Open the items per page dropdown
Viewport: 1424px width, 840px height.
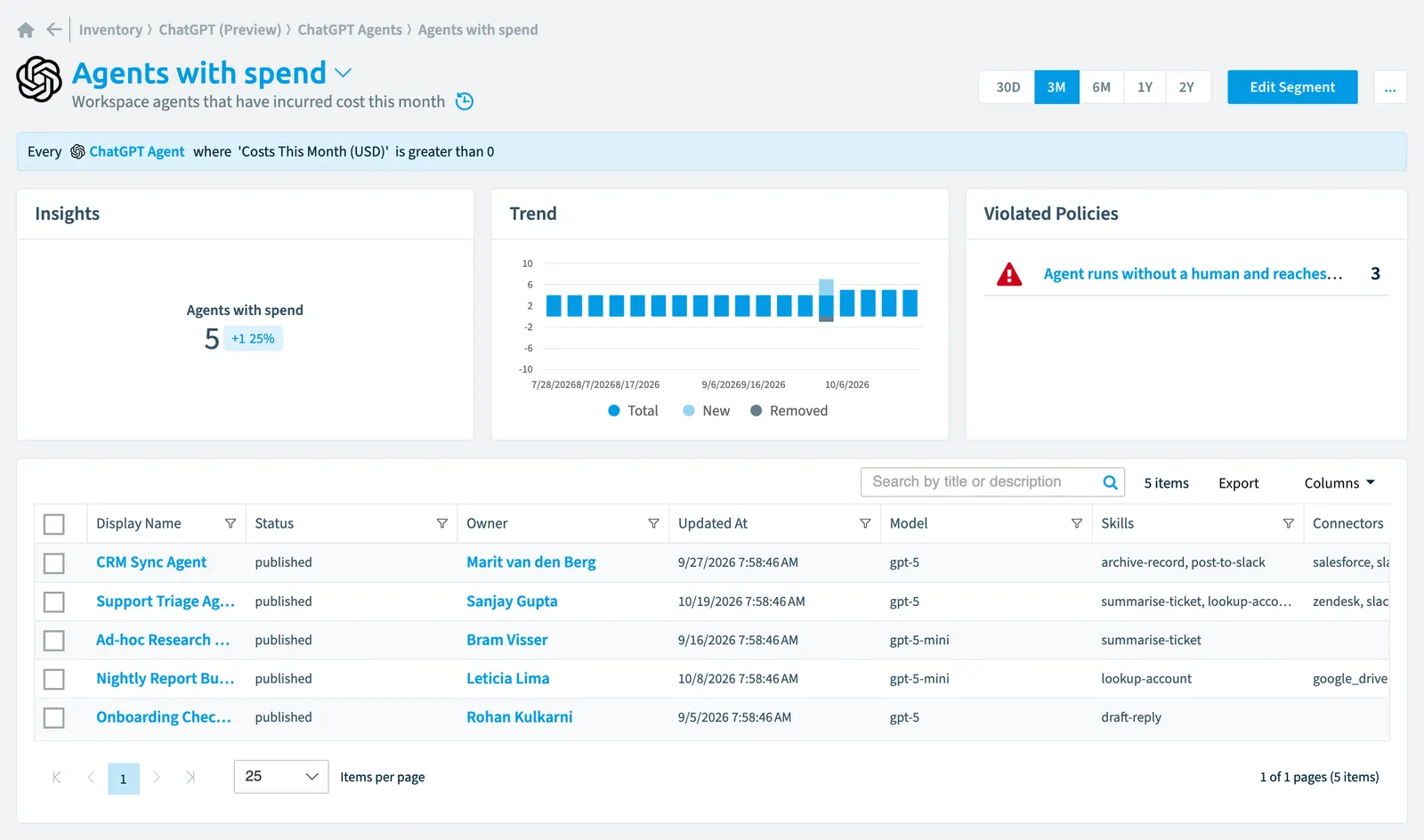(281, 777)
